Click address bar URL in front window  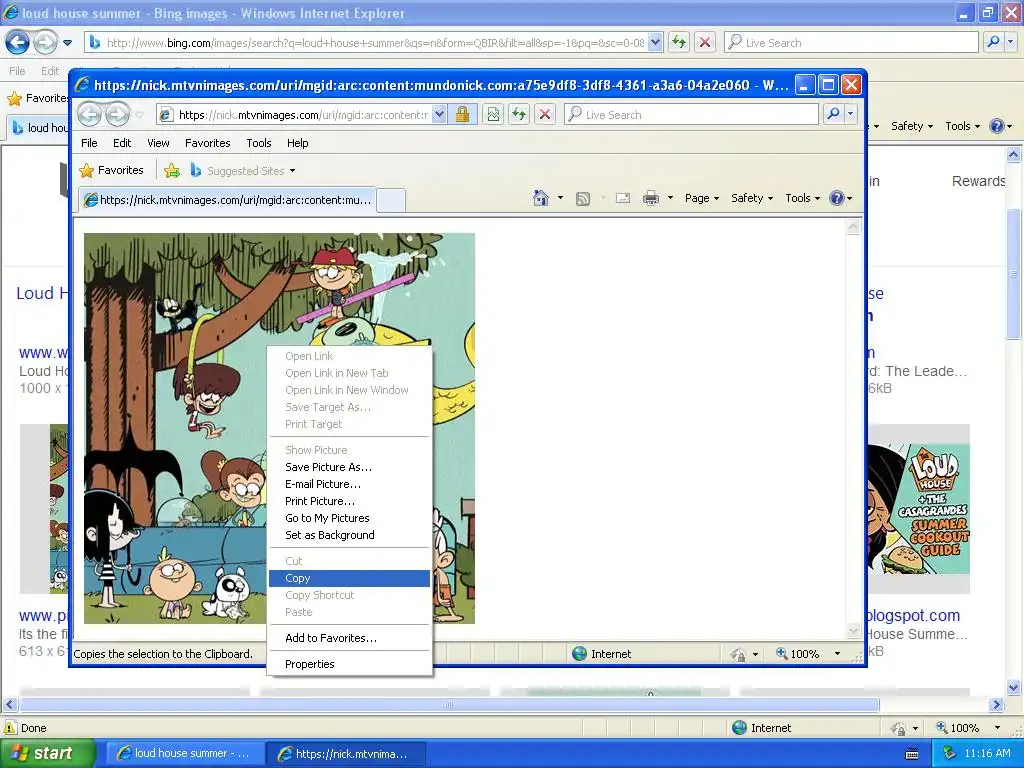(302, 115)
